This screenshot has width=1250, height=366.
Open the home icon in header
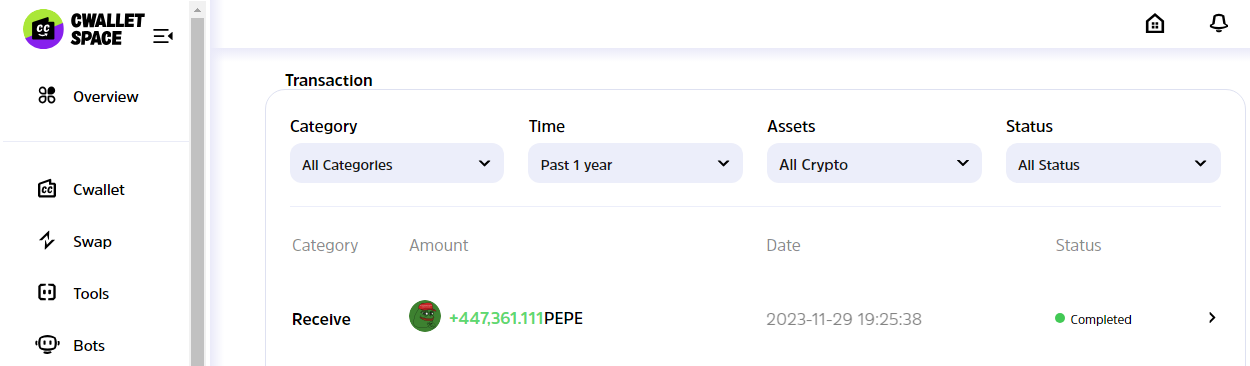tap(1155, 24)
